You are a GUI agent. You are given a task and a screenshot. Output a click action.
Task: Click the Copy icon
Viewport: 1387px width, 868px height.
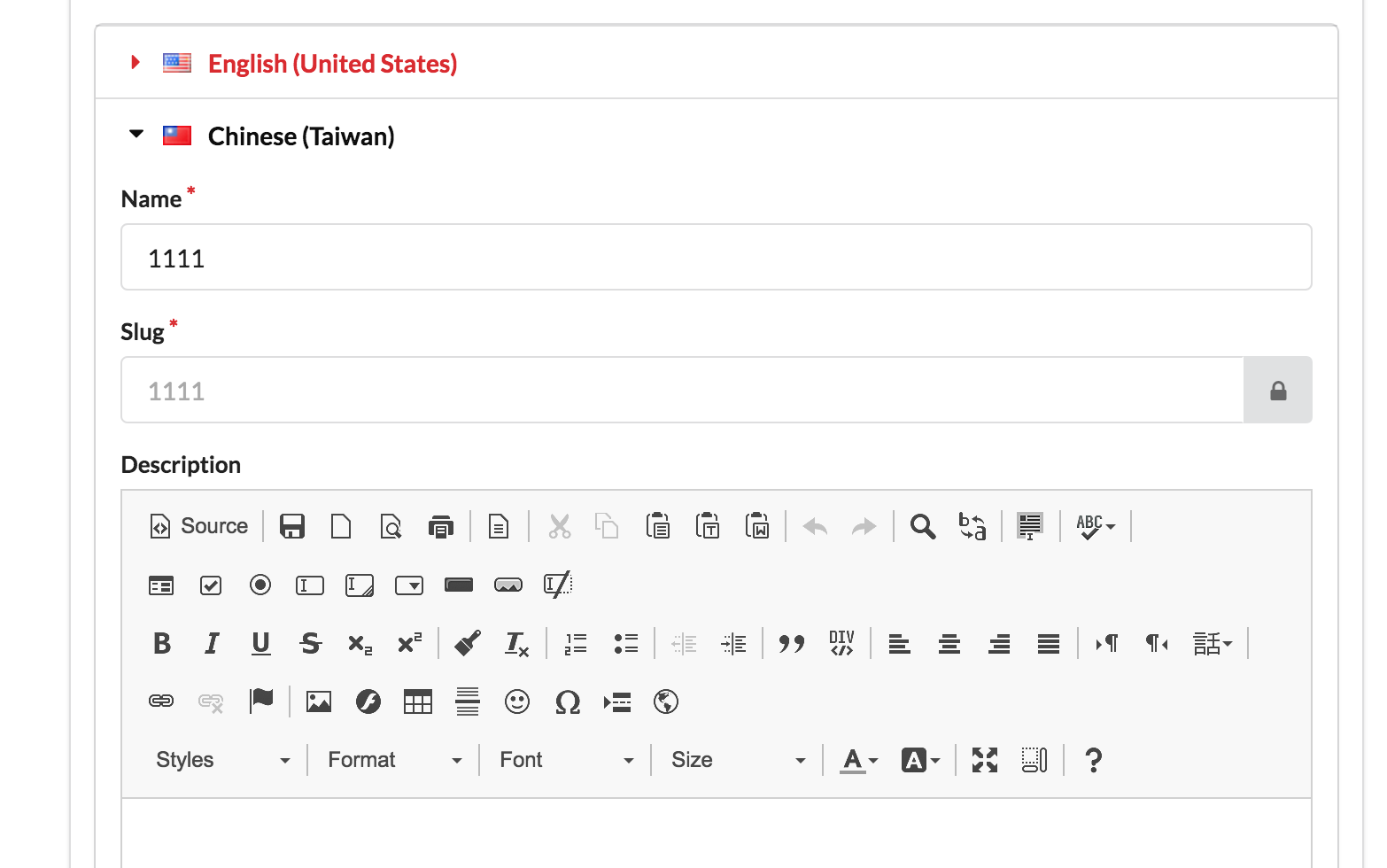[607, 526]
